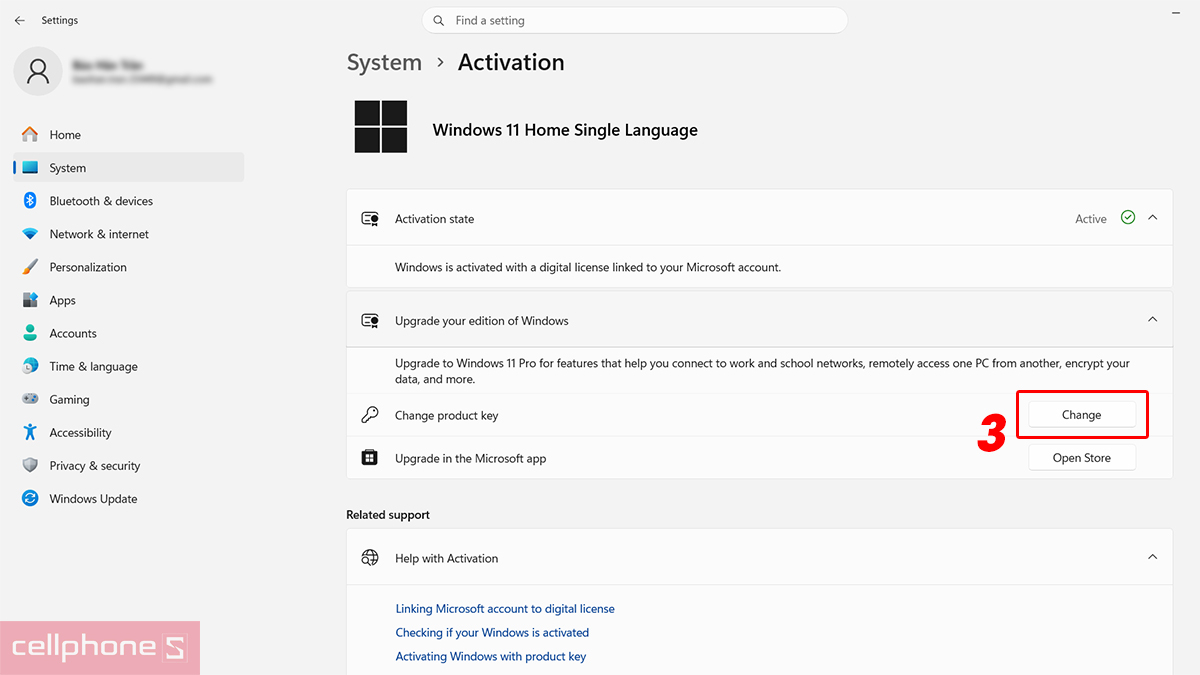Open the Home settings page
Viewport: 1200px width, 675px height.
tap(128, 134)
